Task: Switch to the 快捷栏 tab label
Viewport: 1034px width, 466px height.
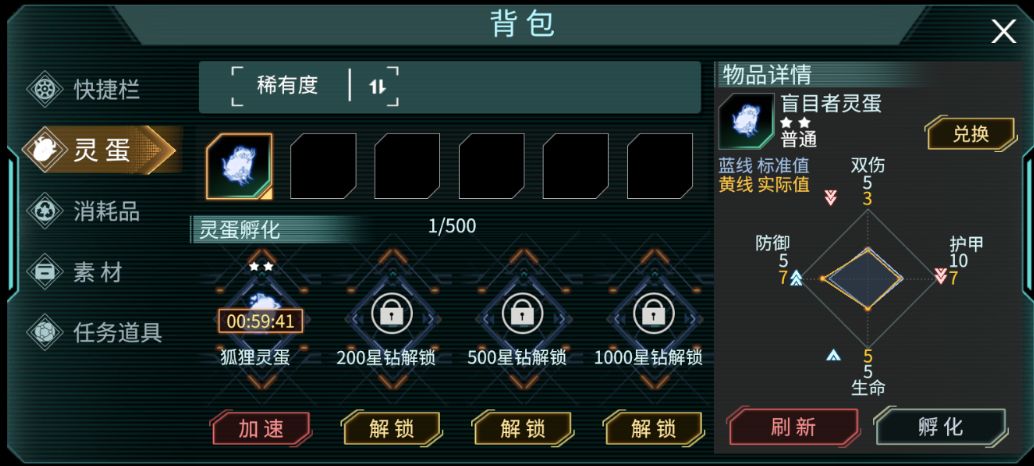Action: click(107, 90)
